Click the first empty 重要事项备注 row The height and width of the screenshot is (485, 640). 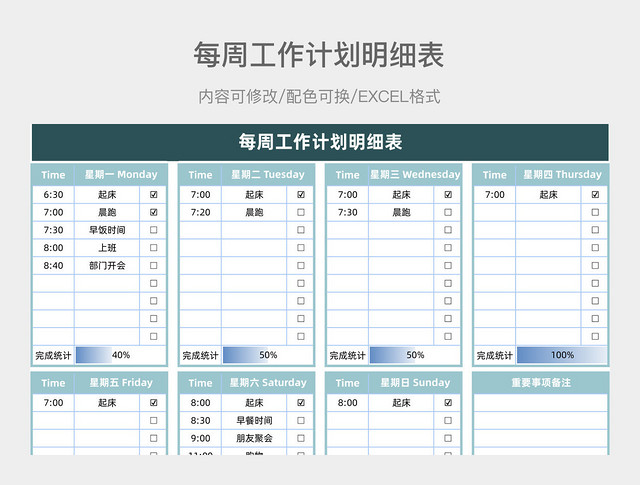541,403
